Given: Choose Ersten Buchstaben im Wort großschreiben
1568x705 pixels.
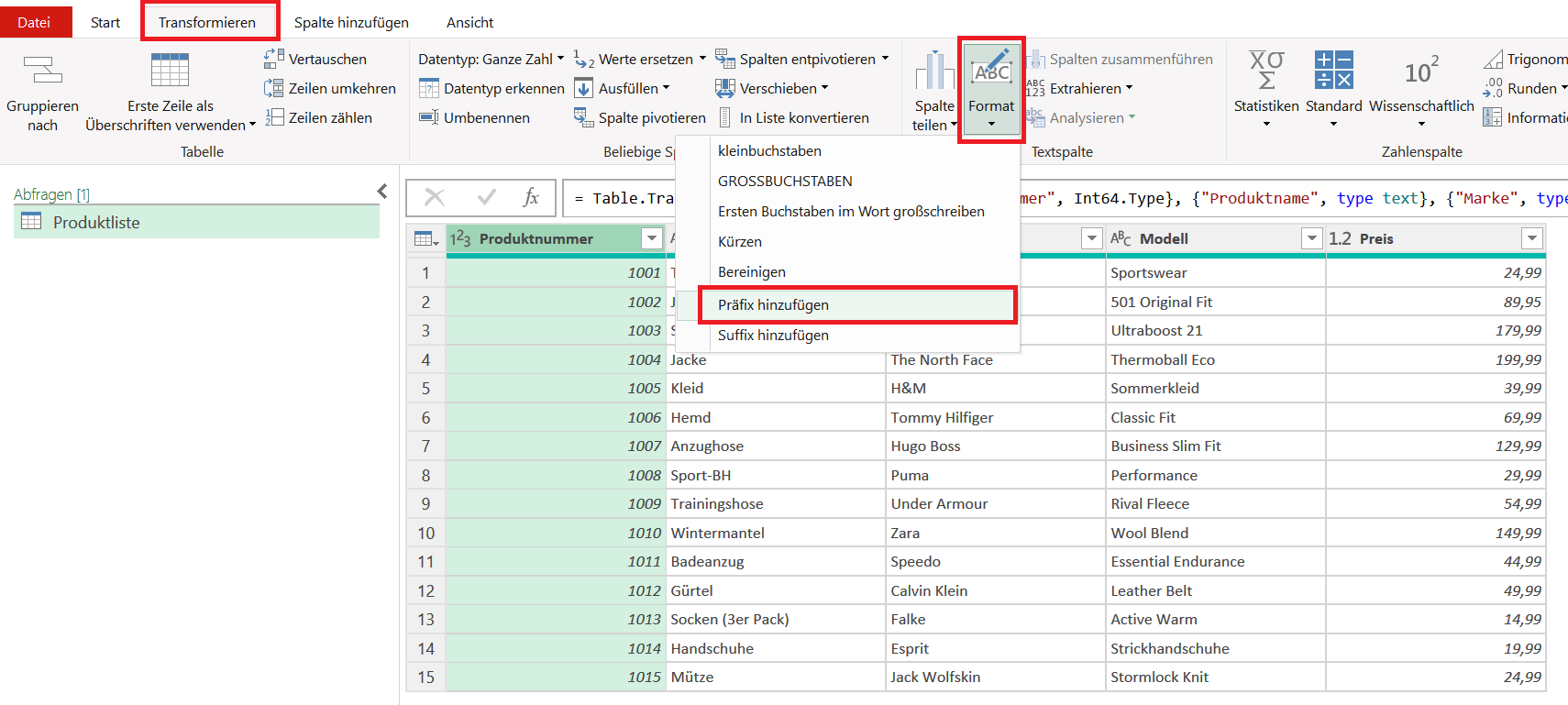Looking at the screenshot, I should [x=848, y=212].
